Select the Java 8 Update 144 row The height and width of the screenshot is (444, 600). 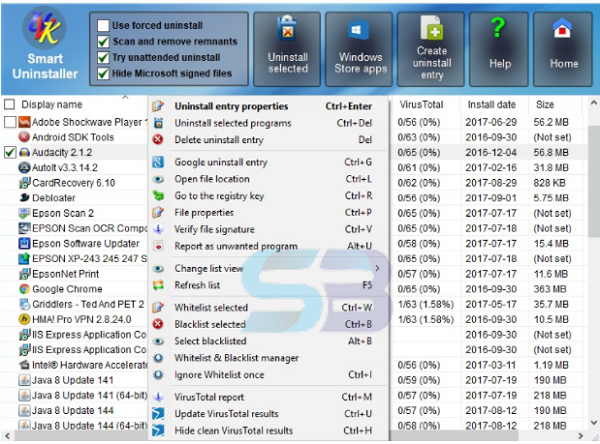[x=75, y=410]
